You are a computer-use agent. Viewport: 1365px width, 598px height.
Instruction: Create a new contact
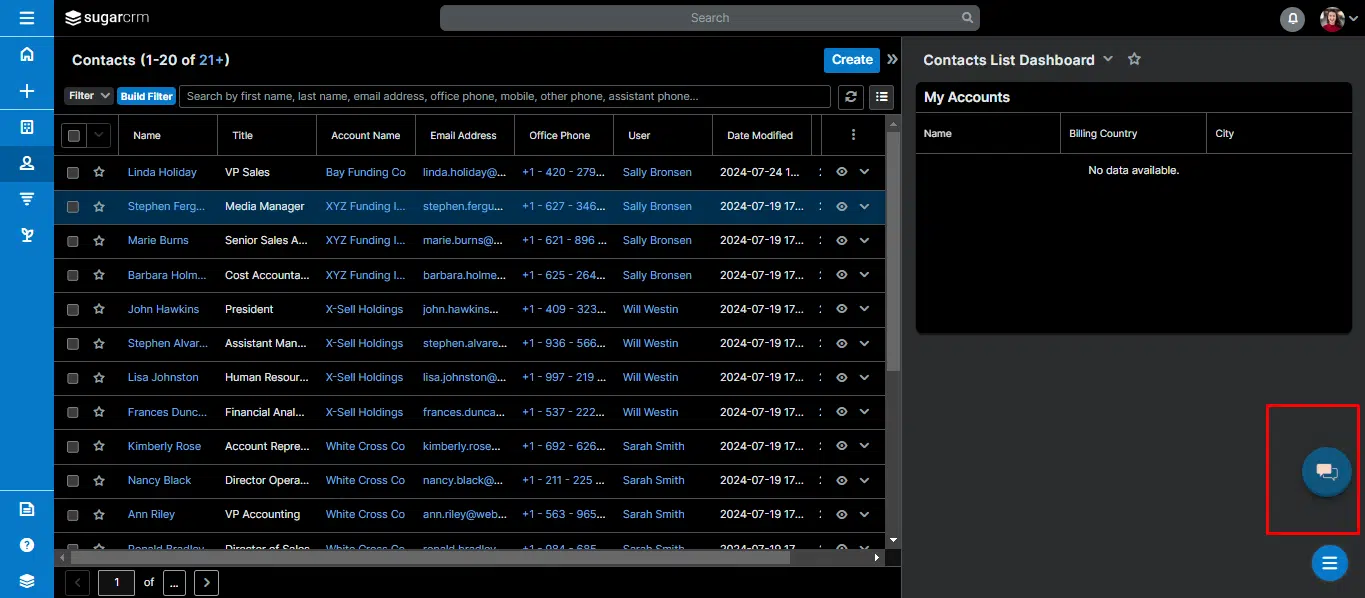852,60
